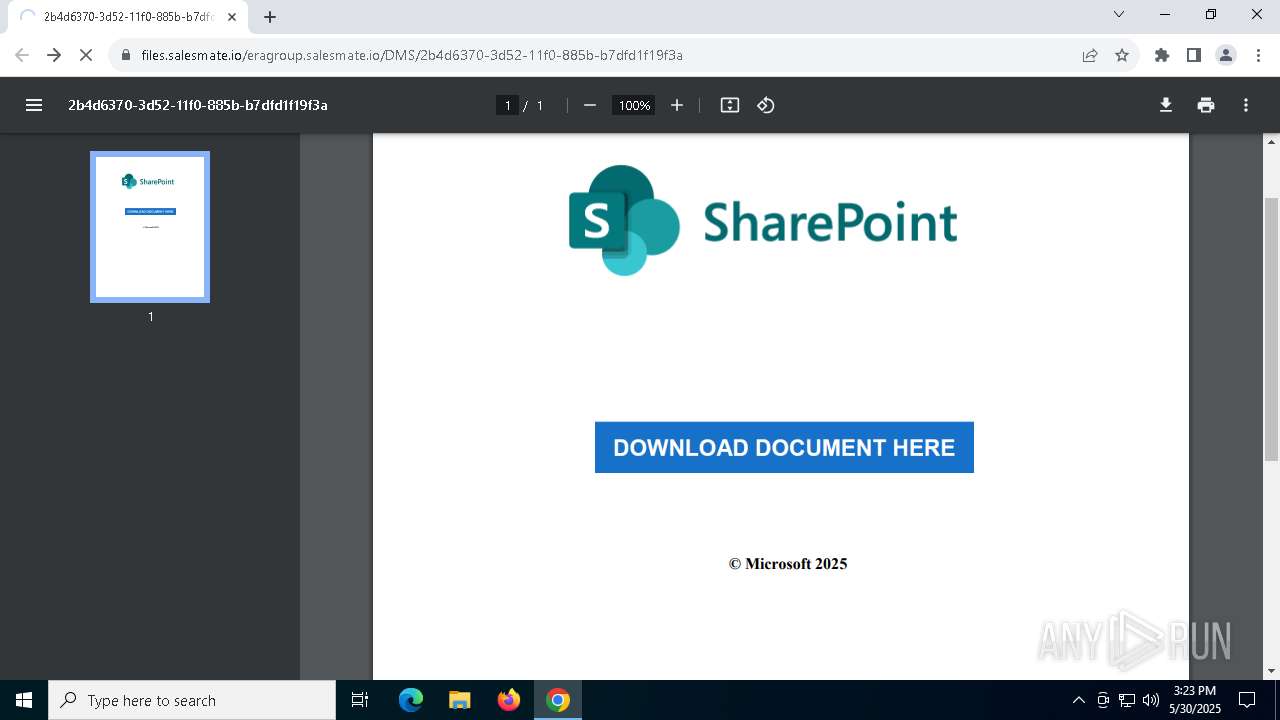
Task: Click the Windows taskbar search box
Action: point(192,700)
